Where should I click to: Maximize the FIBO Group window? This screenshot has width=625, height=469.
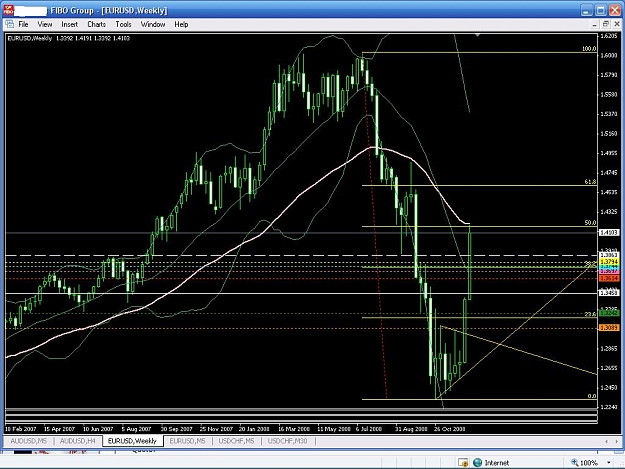(601, 10)
